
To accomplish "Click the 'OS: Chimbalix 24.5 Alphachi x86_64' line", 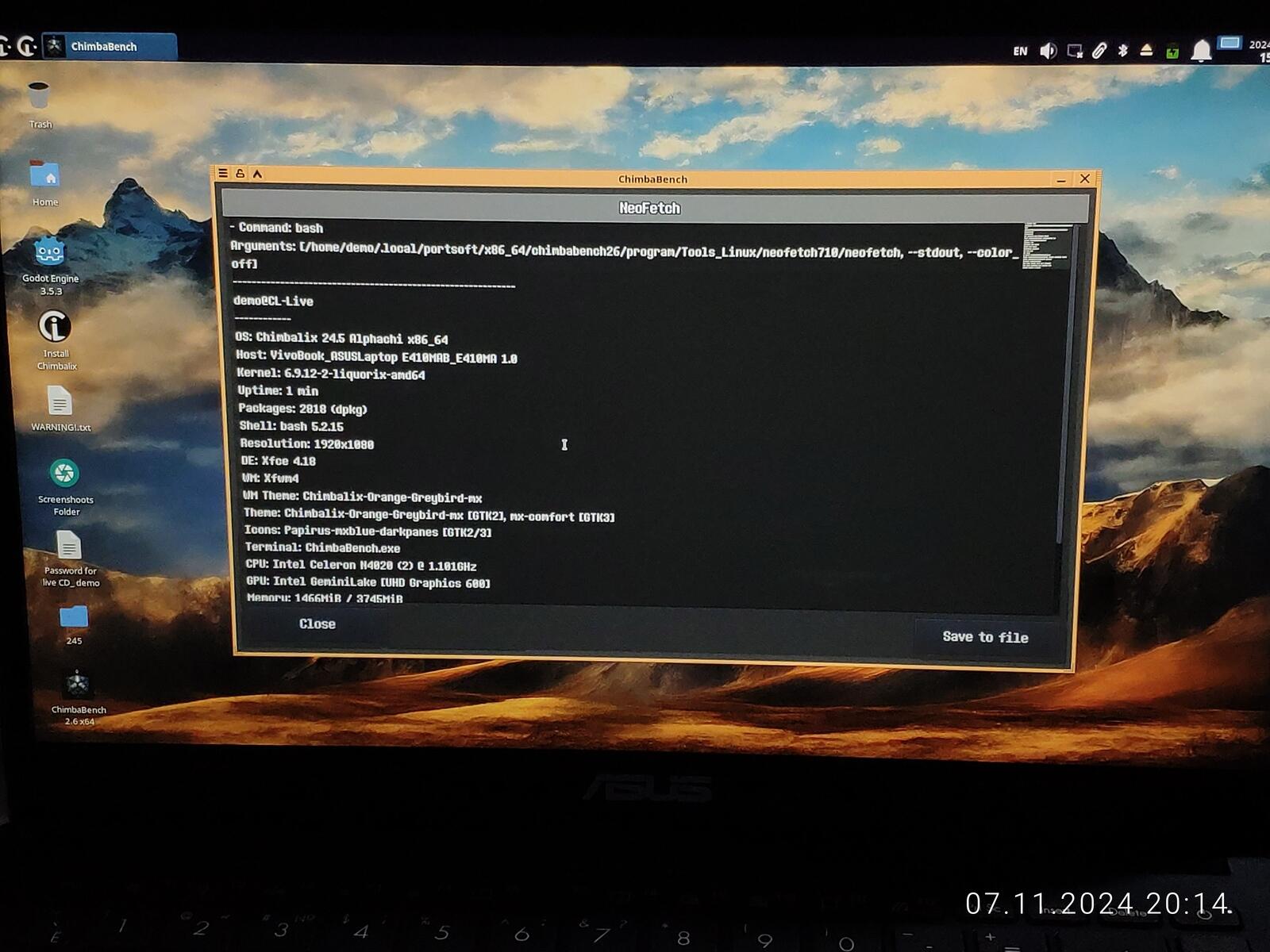I will coord(341,339).
